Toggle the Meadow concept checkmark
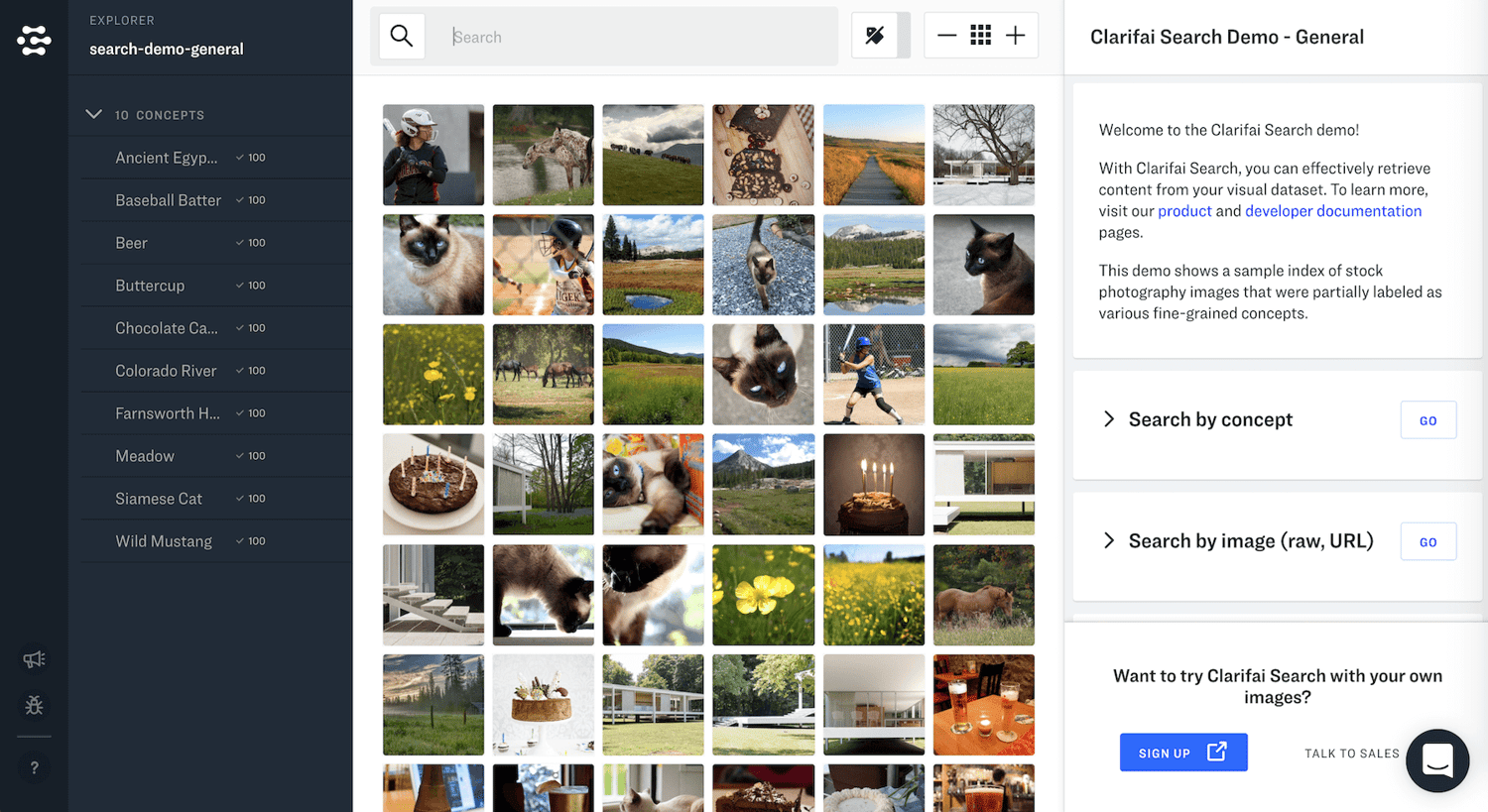1488x812 pixels. pyautogui.click(x=240, y=456)
